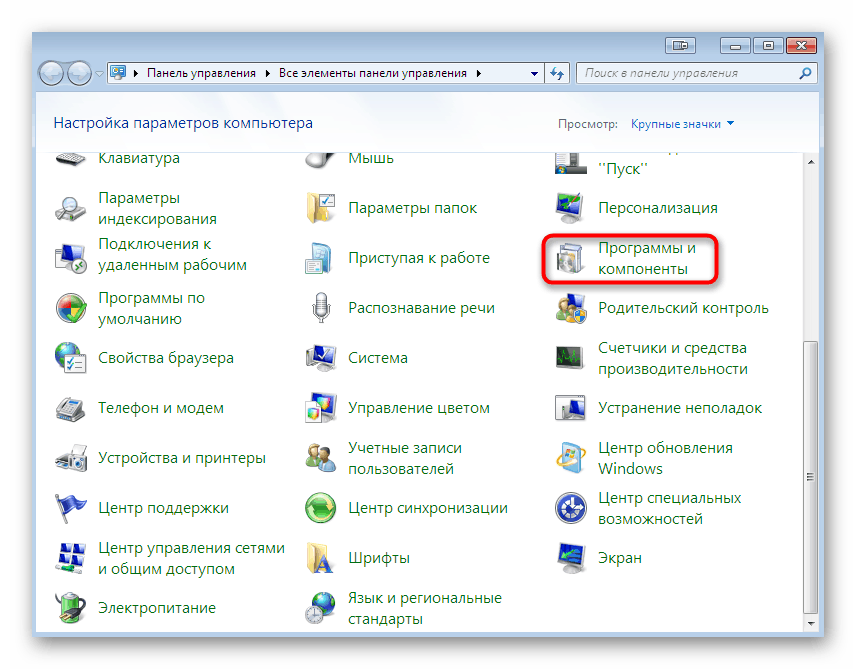Open Default Programs icon (Программы по умолчанию)
This screenshot has width=856, height=669.
[x=70, y=308]
